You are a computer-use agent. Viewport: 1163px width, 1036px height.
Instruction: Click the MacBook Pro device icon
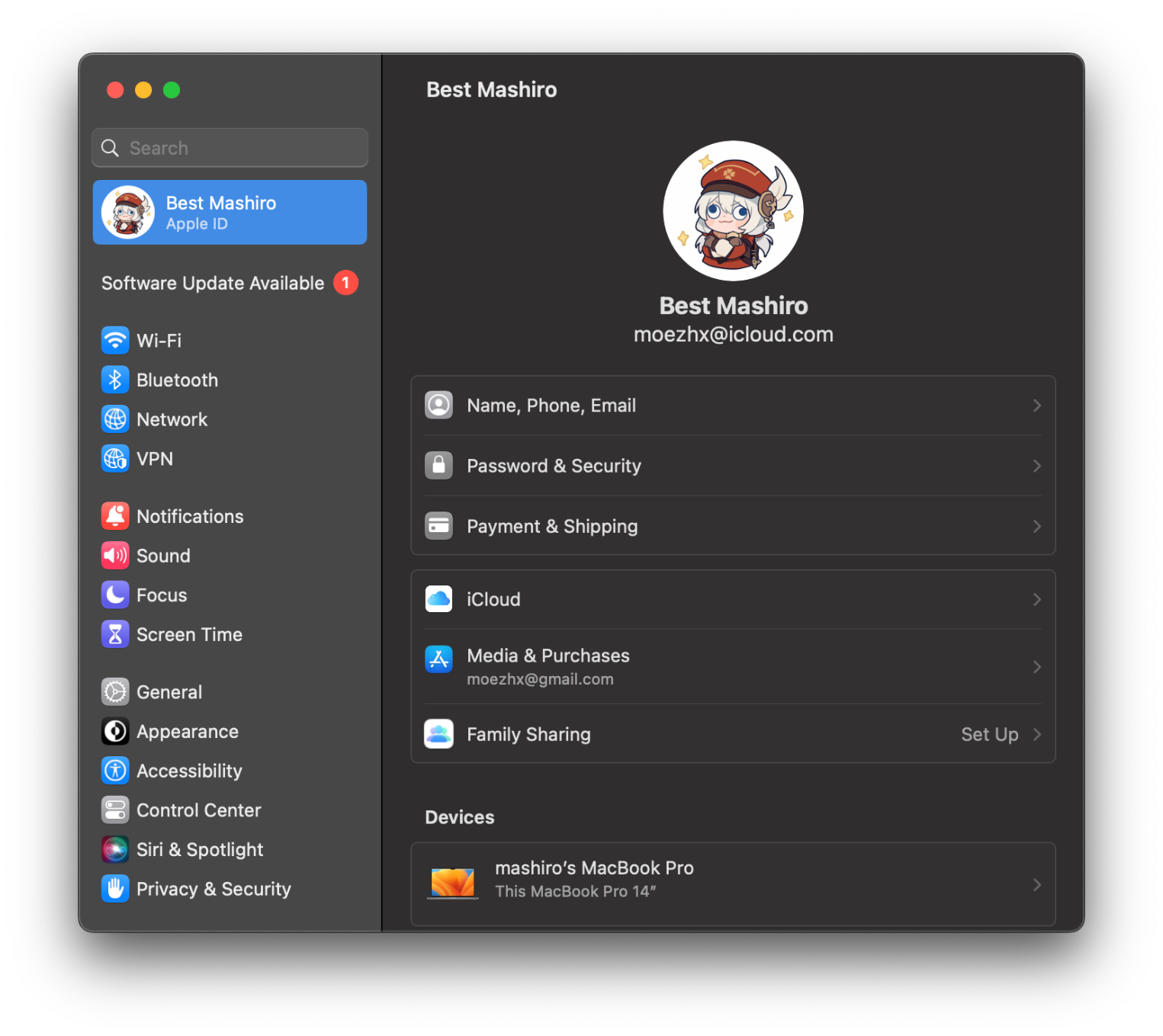tap(453, 884)
